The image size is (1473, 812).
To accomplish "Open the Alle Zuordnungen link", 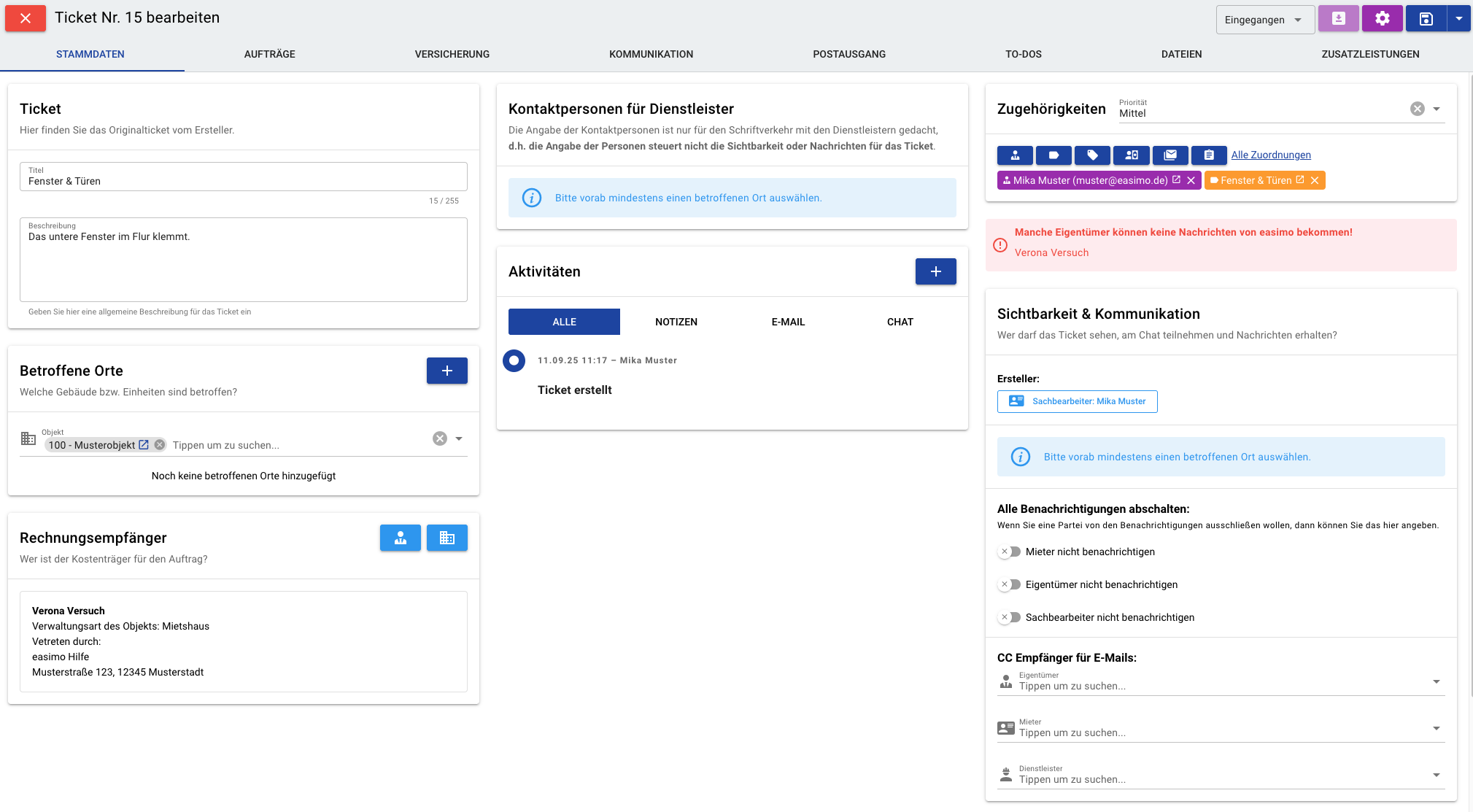I will click(x=1271, y=155).
